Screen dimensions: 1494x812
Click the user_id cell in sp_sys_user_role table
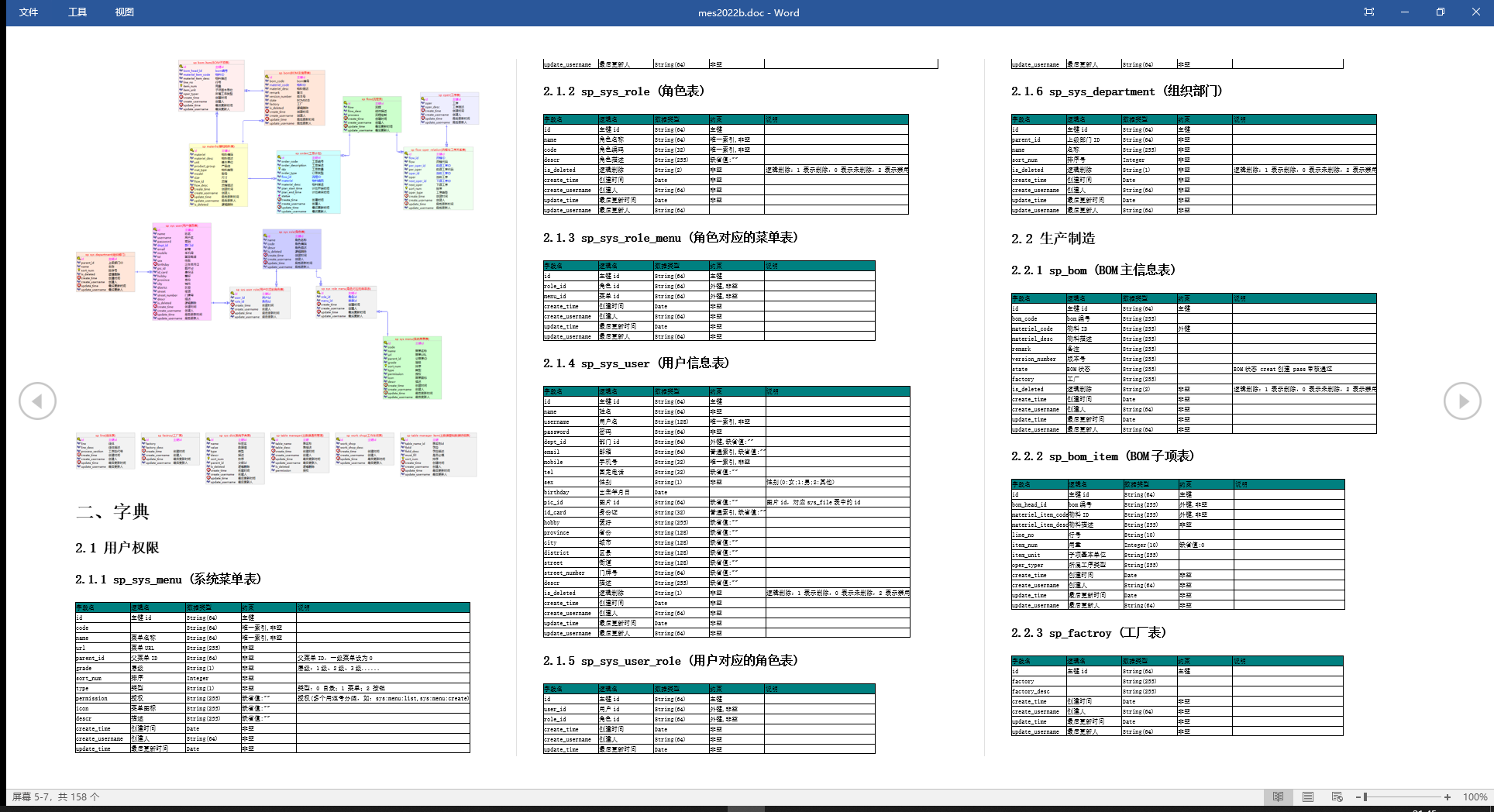(570, 709)
